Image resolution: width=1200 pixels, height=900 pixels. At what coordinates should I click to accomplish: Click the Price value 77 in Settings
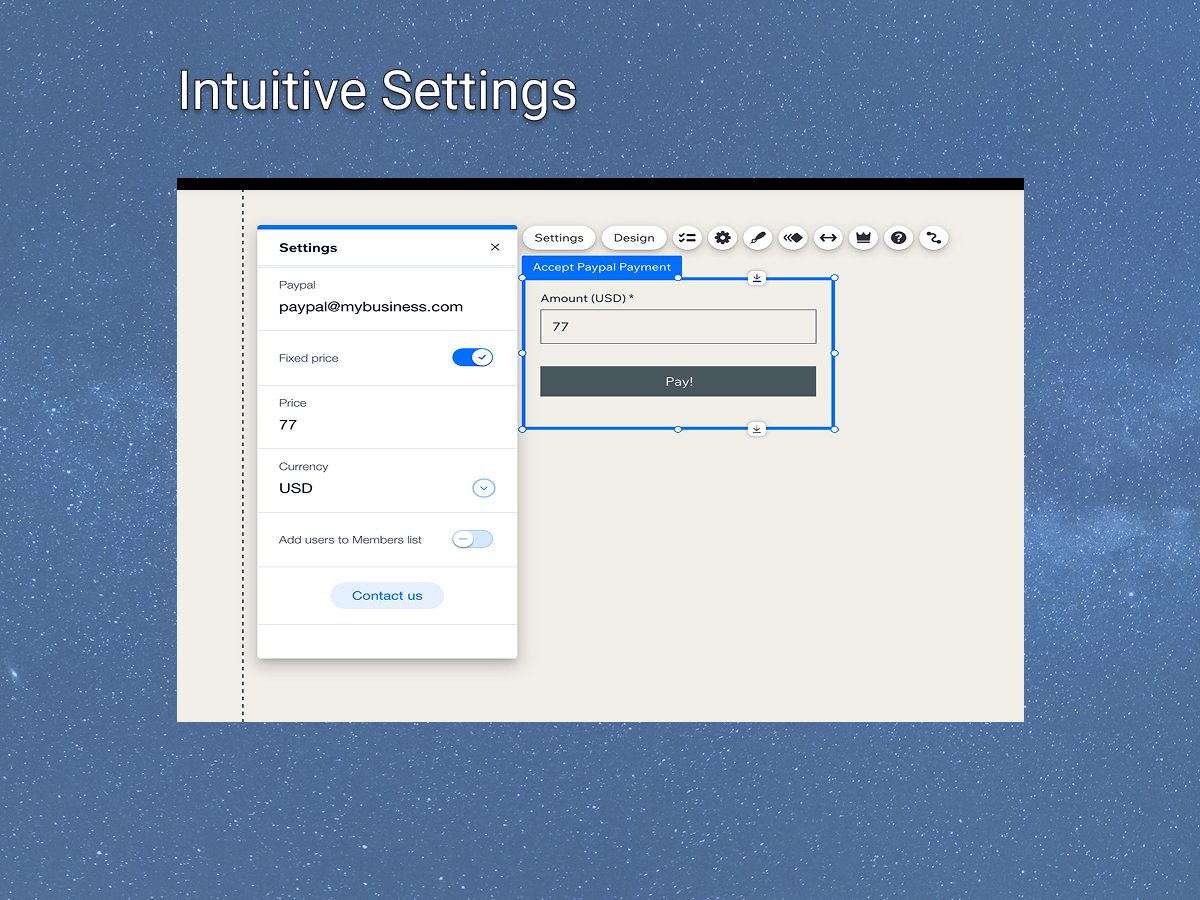click(288, 425)
